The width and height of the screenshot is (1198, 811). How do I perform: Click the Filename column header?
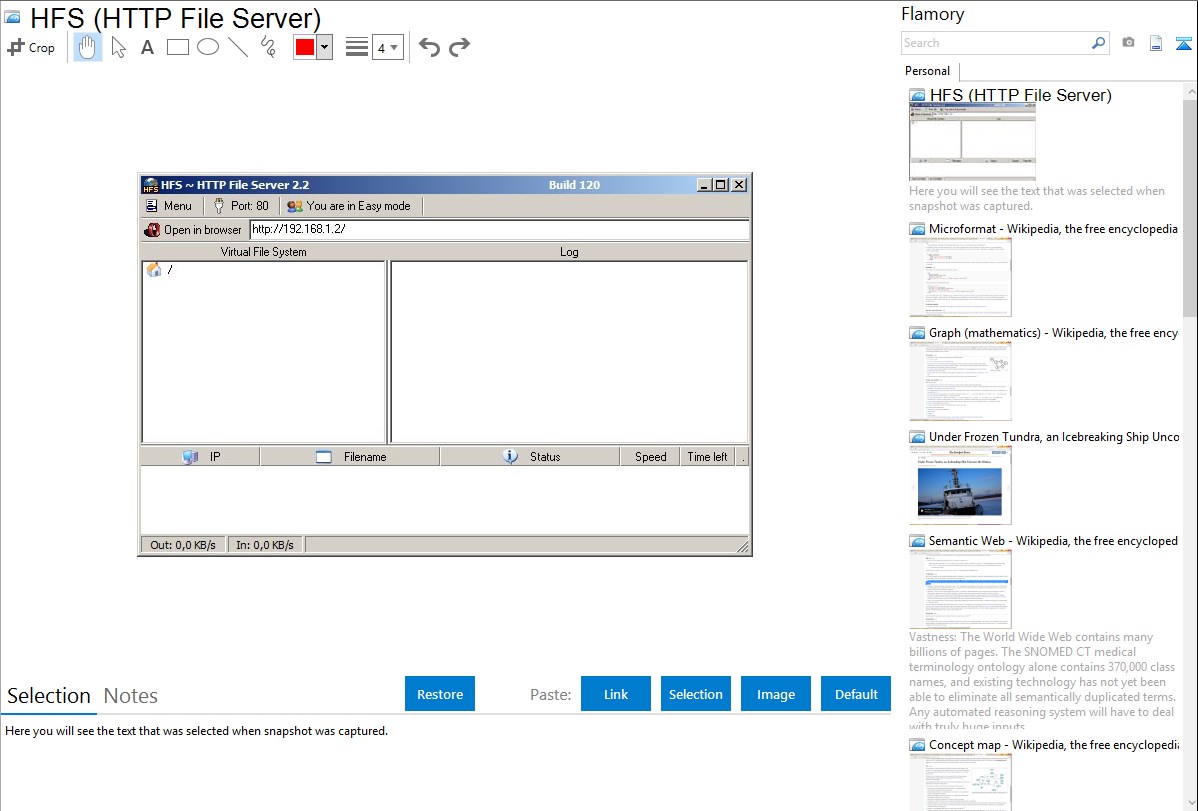click(351, 456)
